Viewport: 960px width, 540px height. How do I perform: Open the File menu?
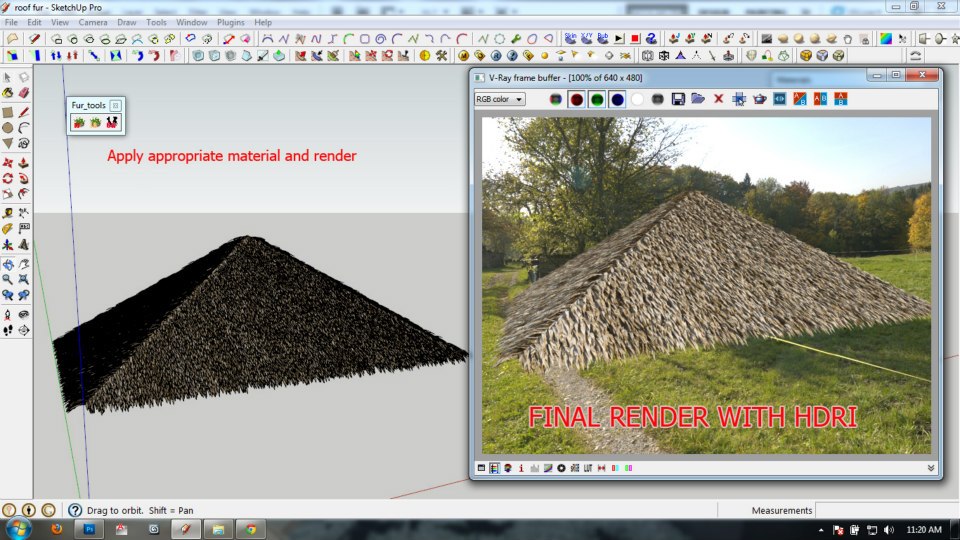11,22
